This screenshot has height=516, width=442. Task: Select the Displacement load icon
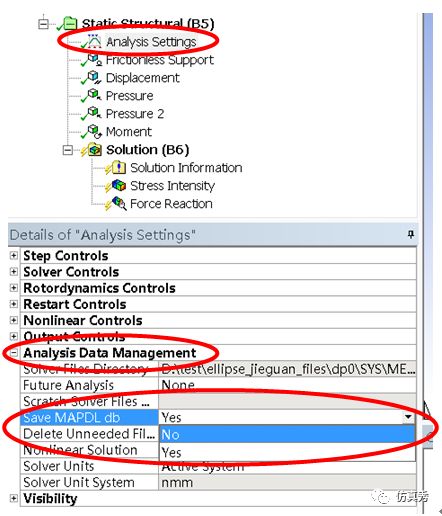[94, 77]
